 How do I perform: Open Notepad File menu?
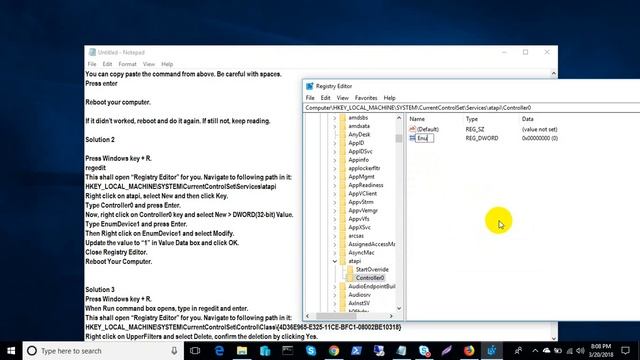pos(92,64)
